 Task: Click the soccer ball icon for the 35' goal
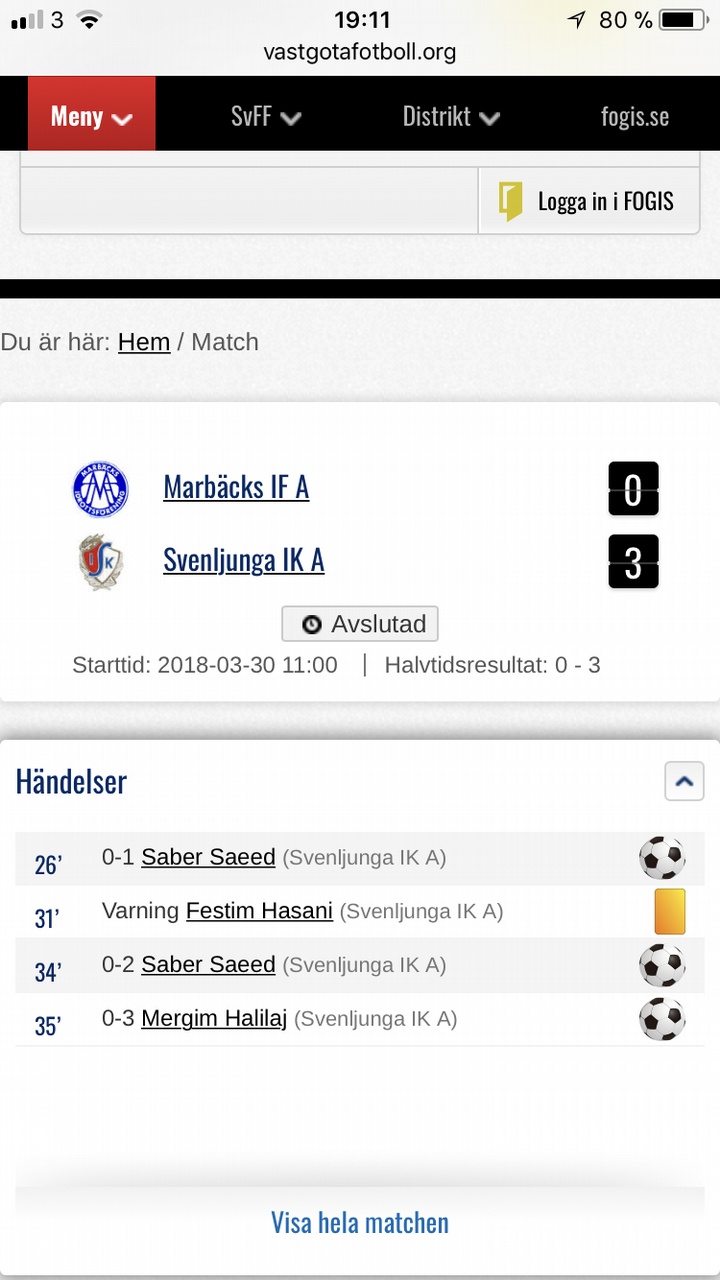(x=662, y=1020)
